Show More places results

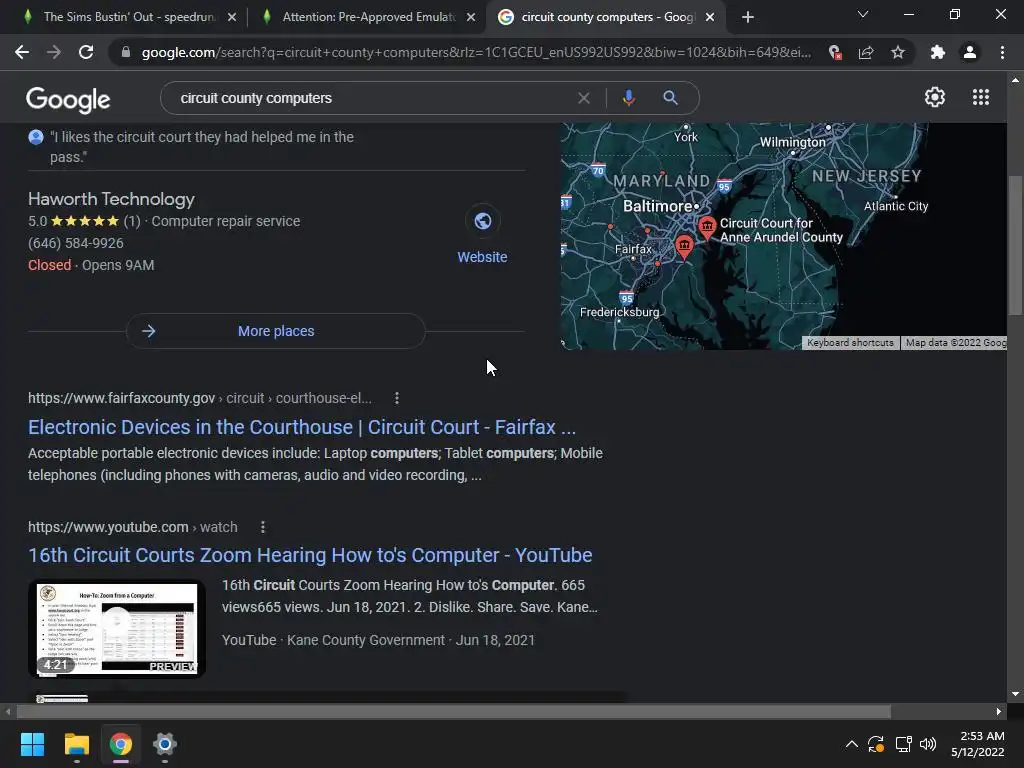tap(276, 331)
